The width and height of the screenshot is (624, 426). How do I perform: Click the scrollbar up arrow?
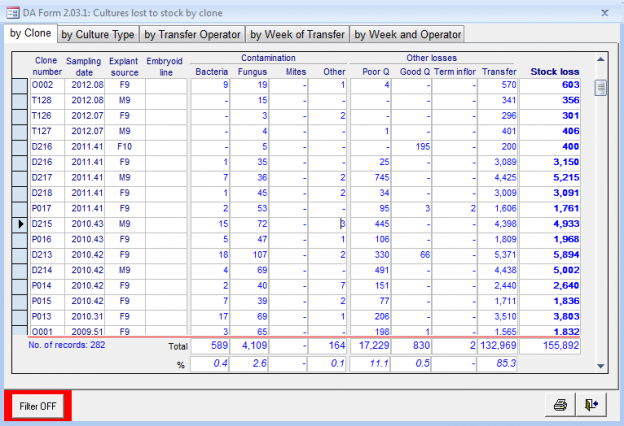coord(601,58)
